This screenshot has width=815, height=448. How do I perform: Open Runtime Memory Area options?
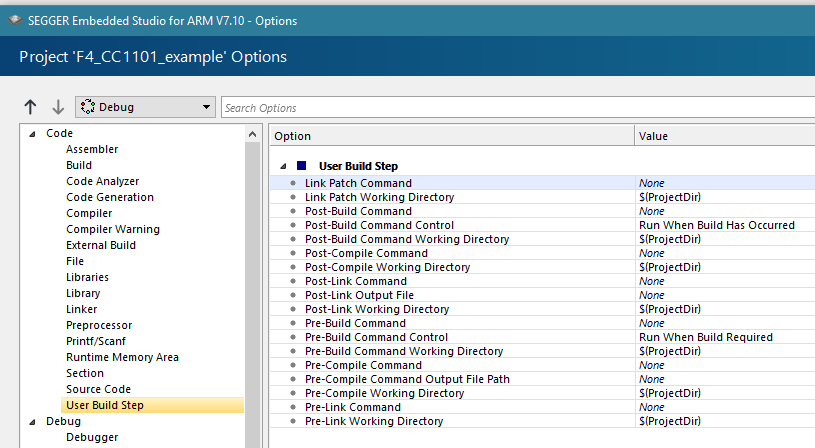tap(122, 358)
